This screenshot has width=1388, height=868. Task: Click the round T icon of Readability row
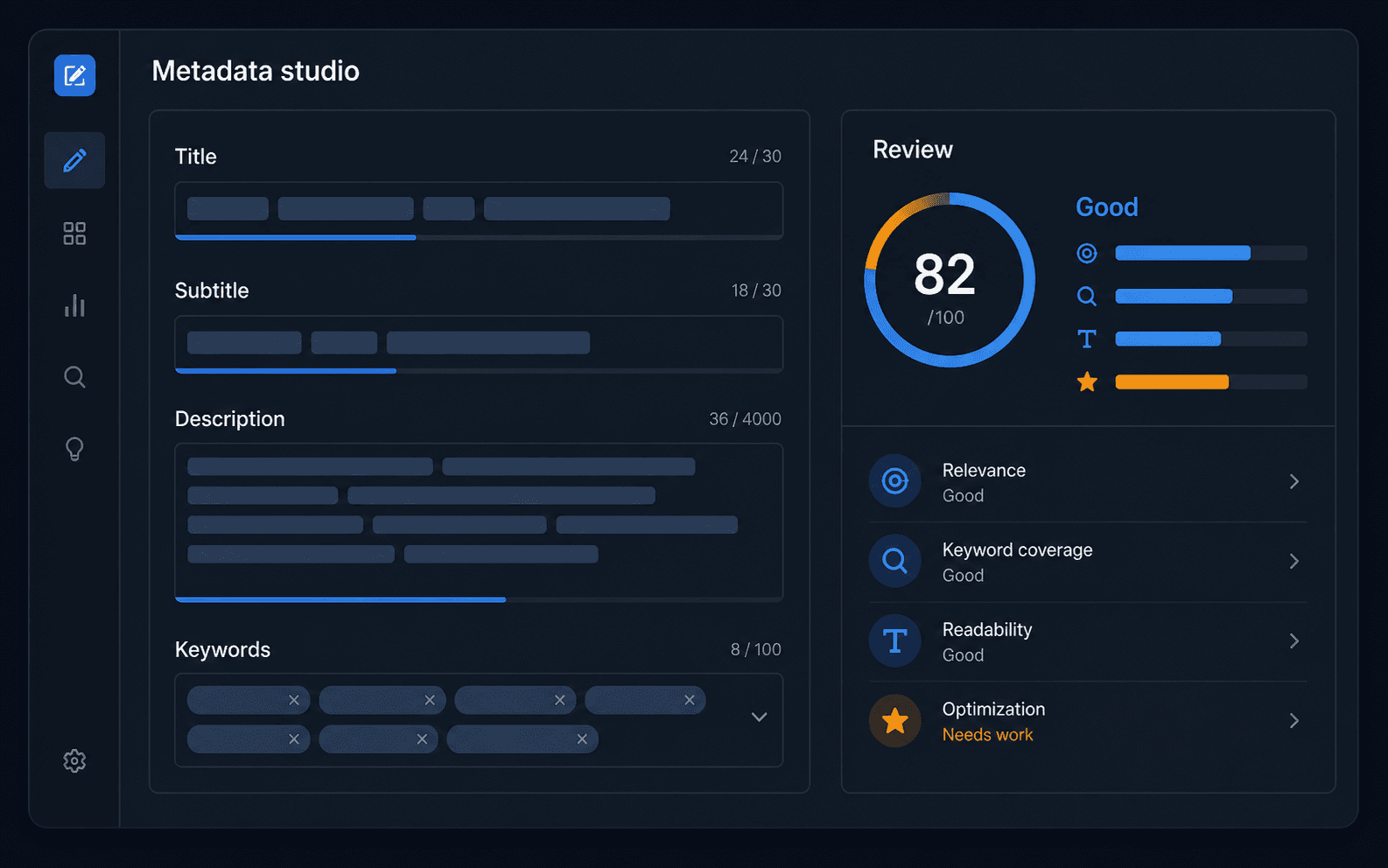(x=894, y=640)
